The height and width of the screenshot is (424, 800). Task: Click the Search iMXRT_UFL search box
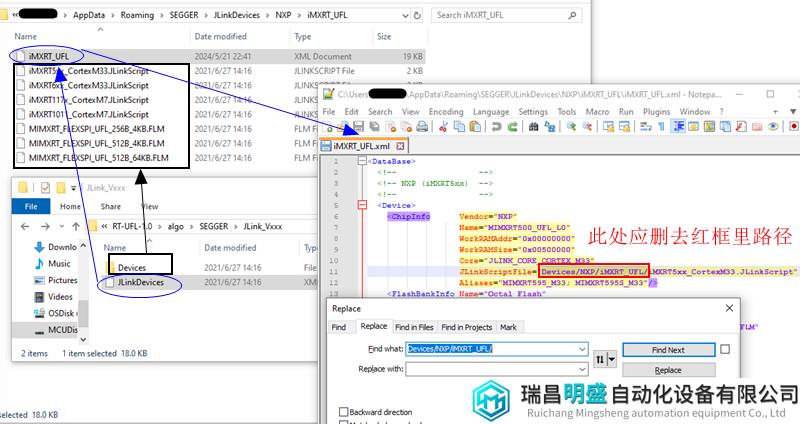point(506,15)
